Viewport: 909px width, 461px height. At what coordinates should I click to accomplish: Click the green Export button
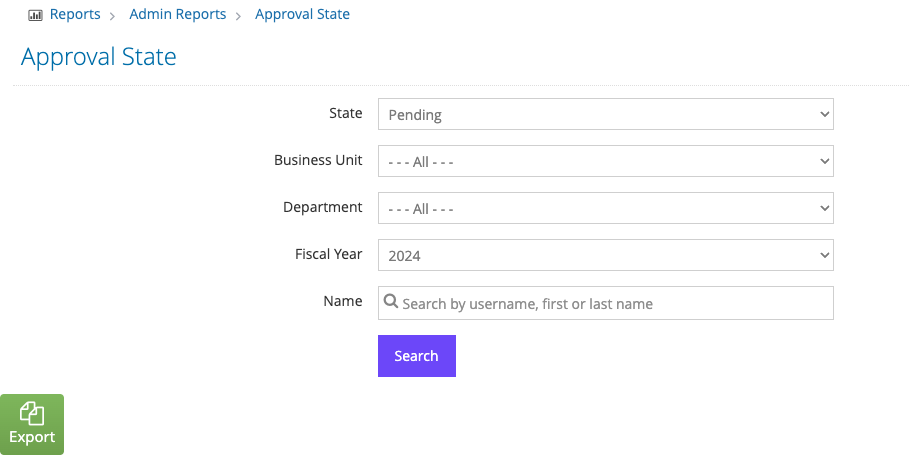coord(32,424)
